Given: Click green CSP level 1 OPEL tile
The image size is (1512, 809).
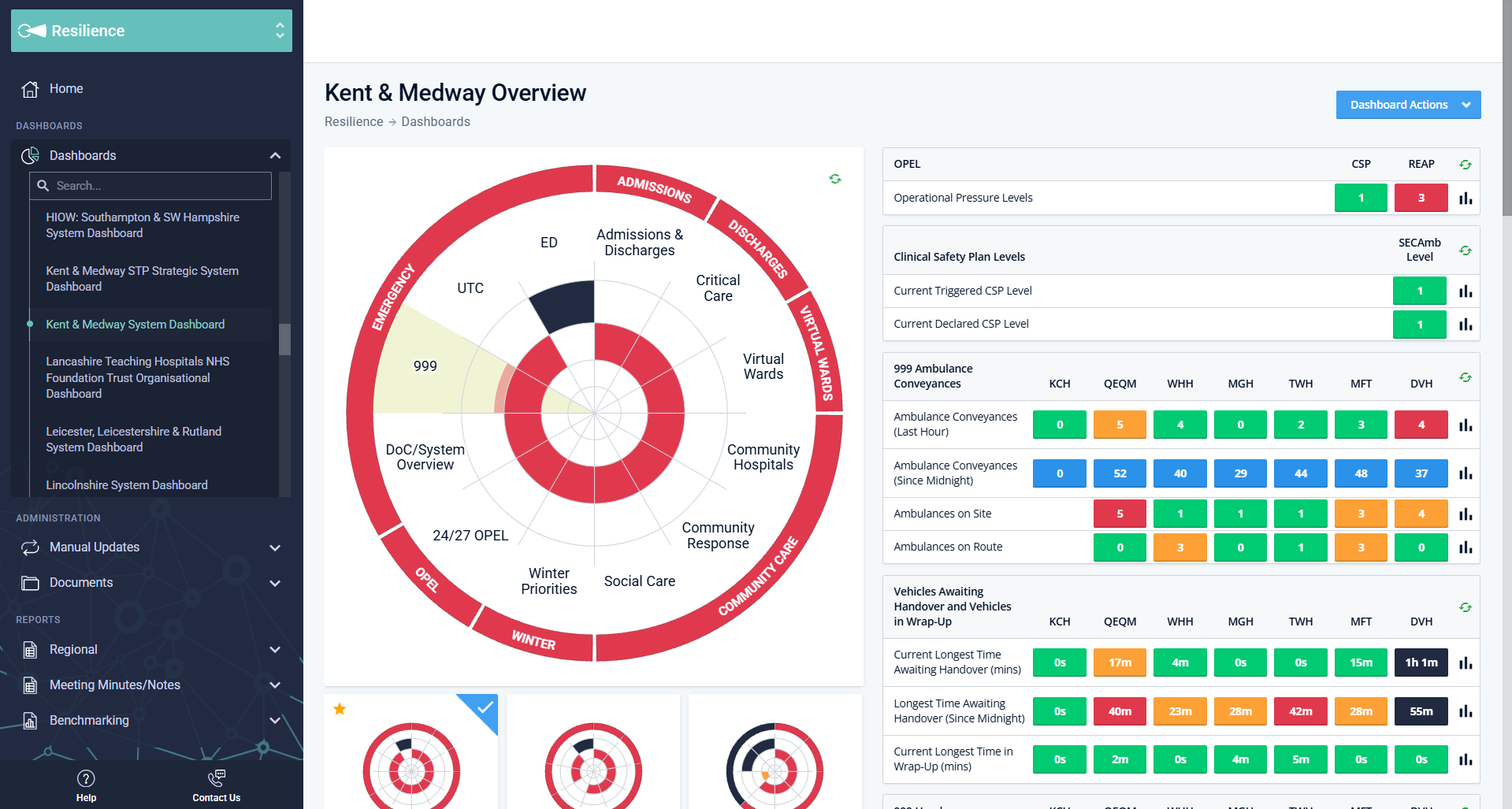Looking at the screenshot, I should click(1361, 198).
